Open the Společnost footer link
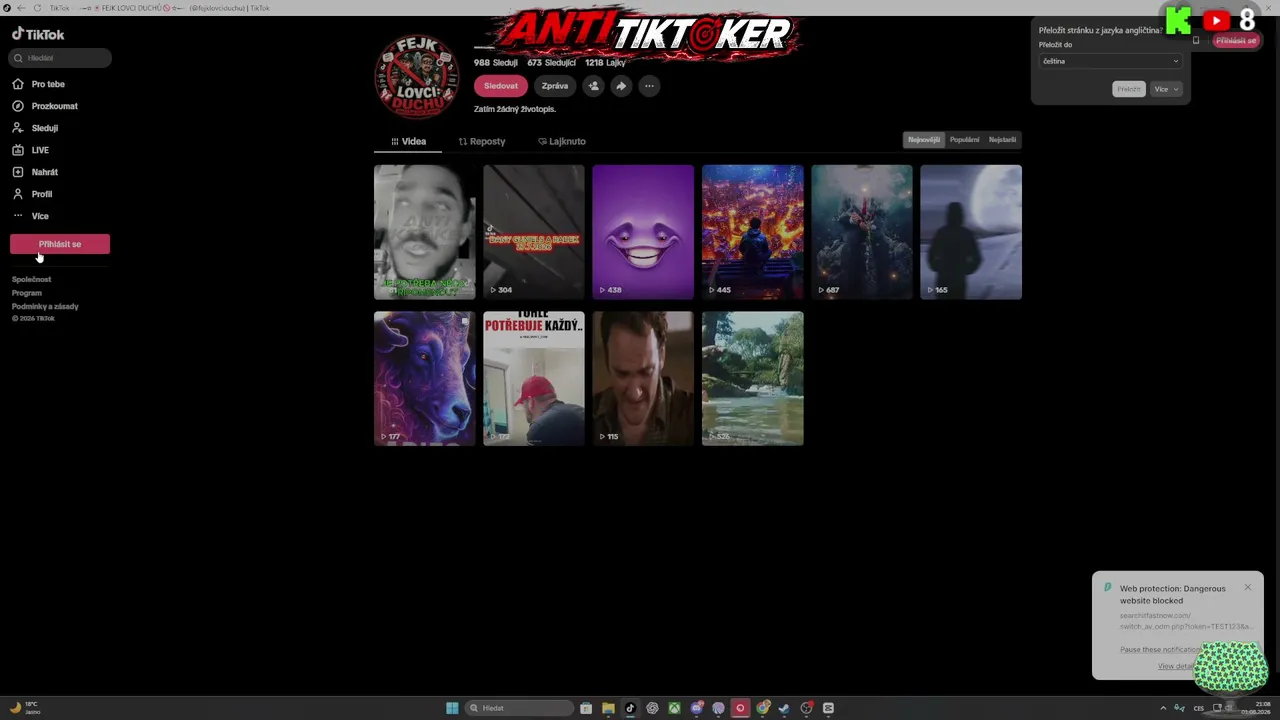The width and height of the screenshot is (1280, 720). pos(31,279)
